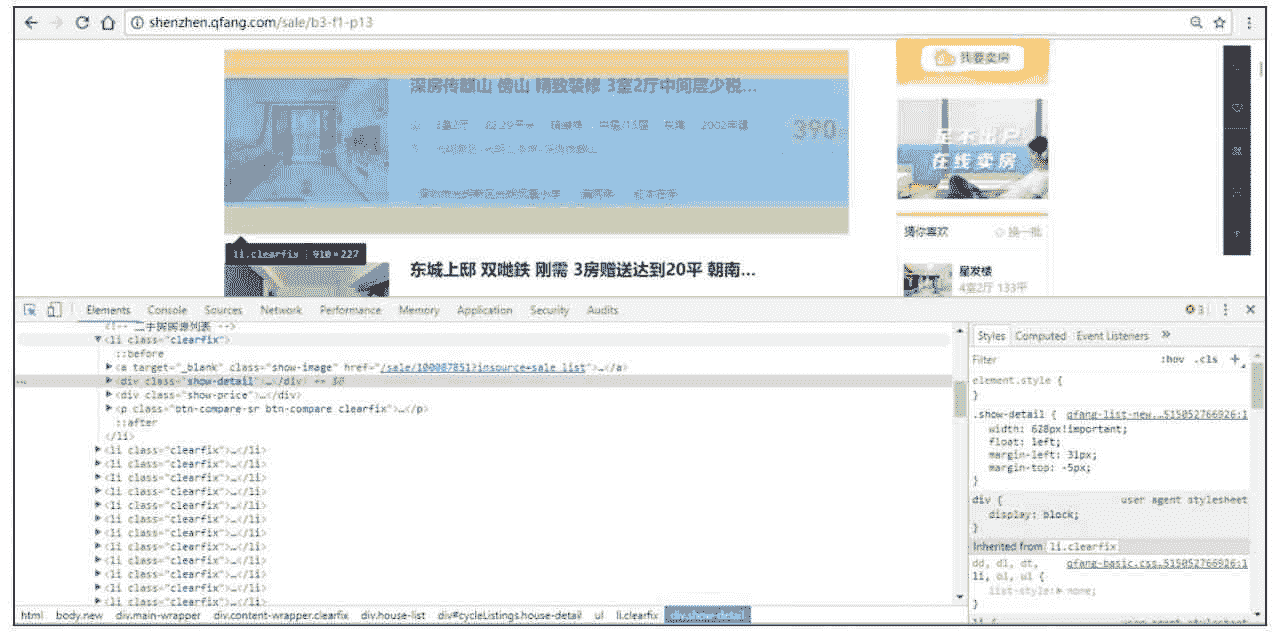
Task: Reload the page with the refresh icon
Action: (83, 22)
